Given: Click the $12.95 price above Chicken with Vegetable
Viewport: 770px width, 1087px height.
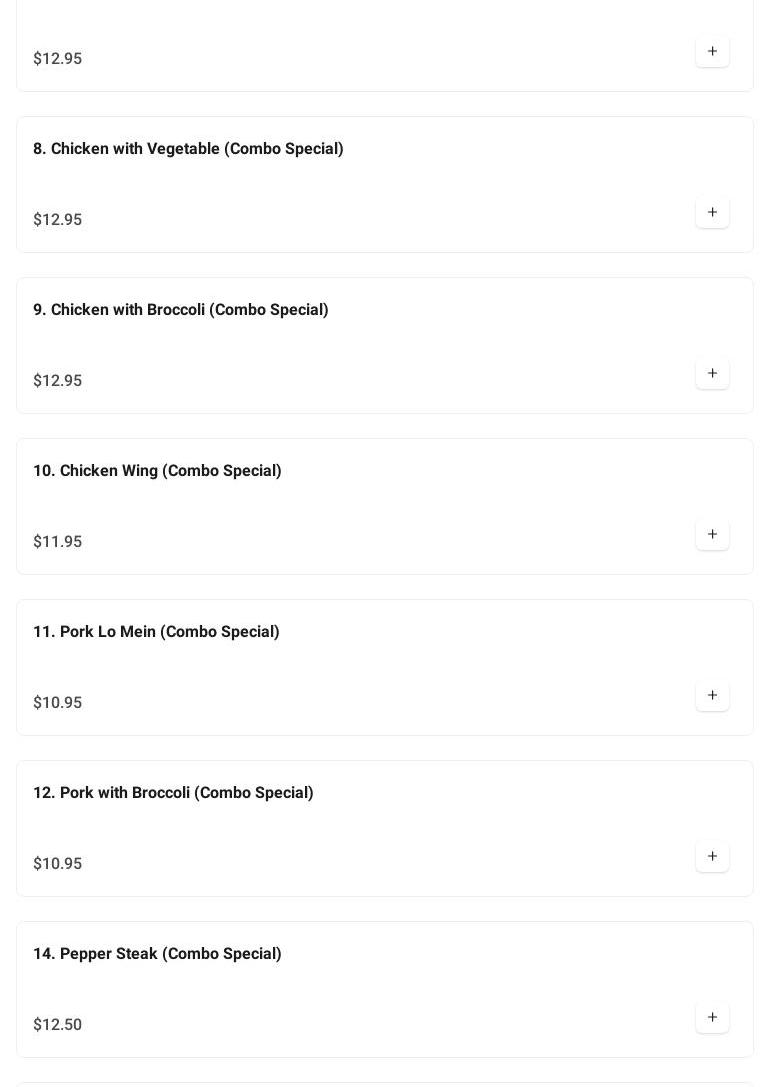Looking at the screenshot, I should pyautogui.click(x=58, y=59).
